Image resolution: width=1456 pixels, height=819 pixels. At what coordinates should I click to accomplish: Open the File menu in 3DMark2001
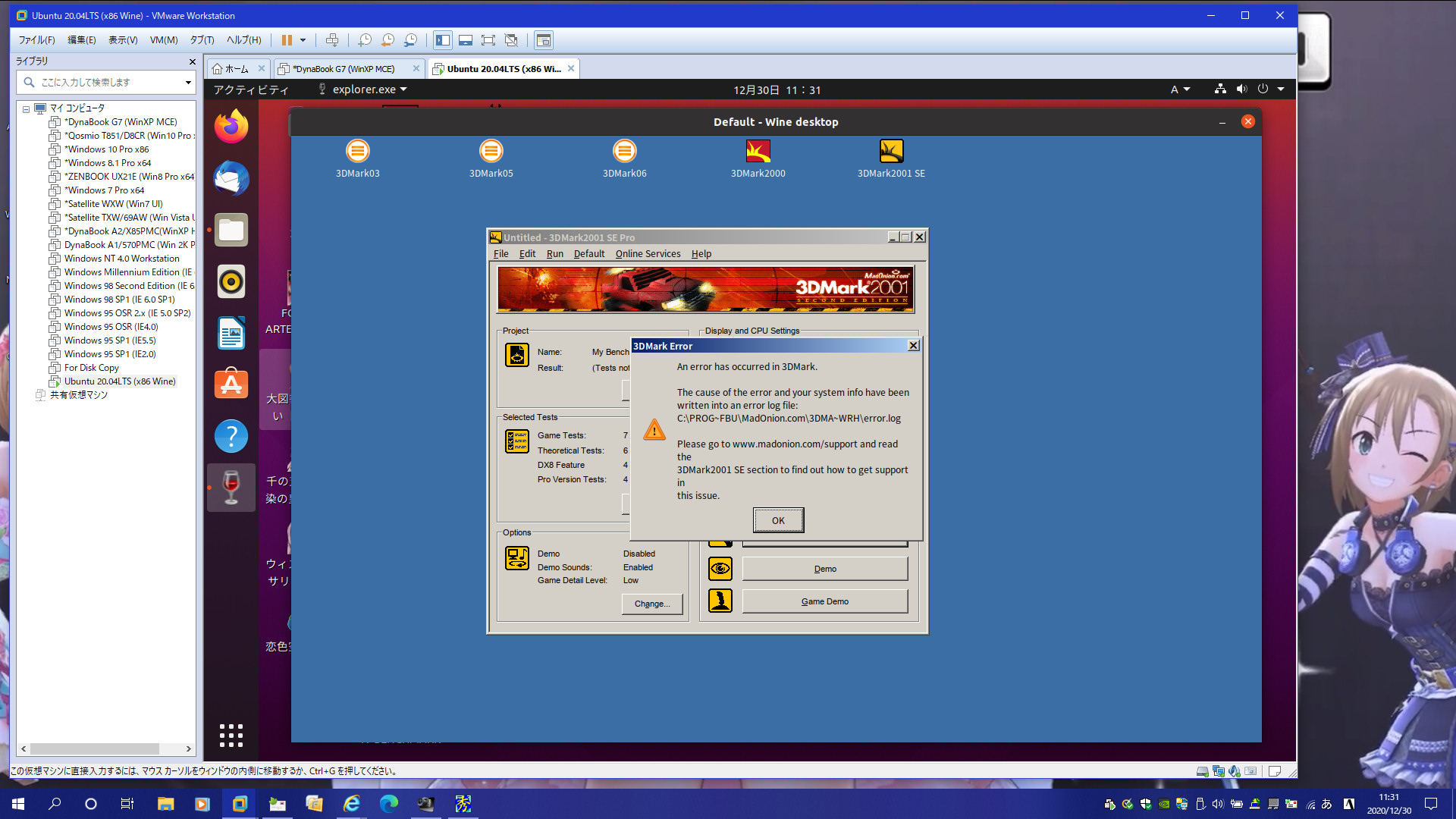[x=500, y=254]
